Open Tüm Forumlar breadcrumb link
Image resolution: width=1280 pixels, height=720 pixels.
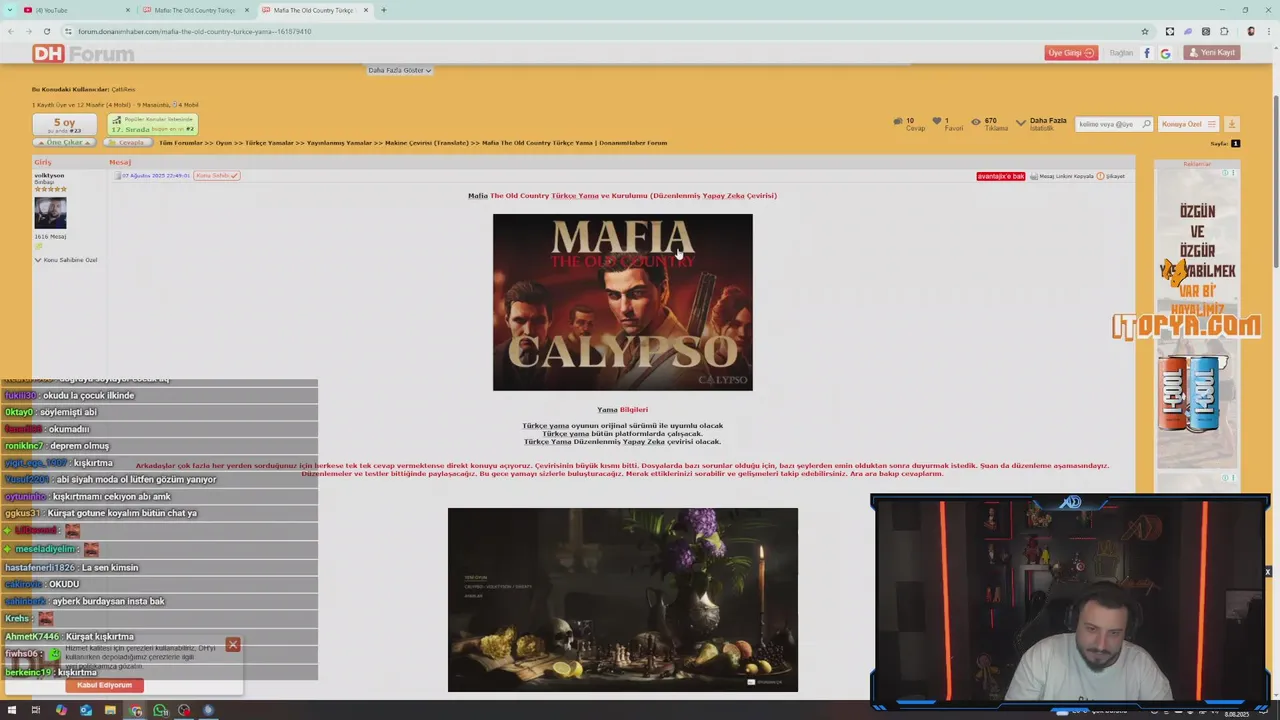(180, 143)
